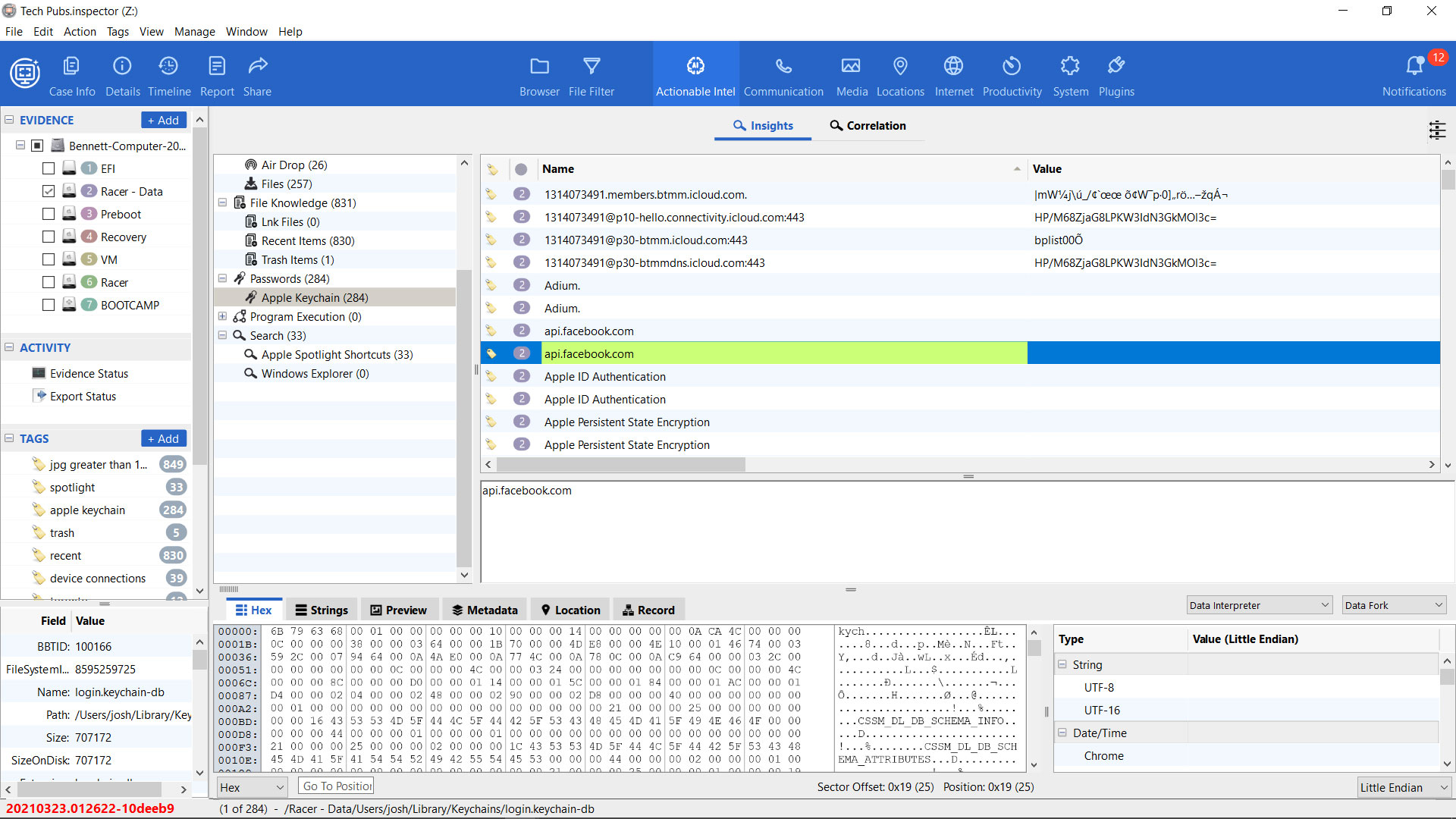Click the Share icon
Image resolution: width=1456 pixels, height=819 pixels.
tap(257, 74)
